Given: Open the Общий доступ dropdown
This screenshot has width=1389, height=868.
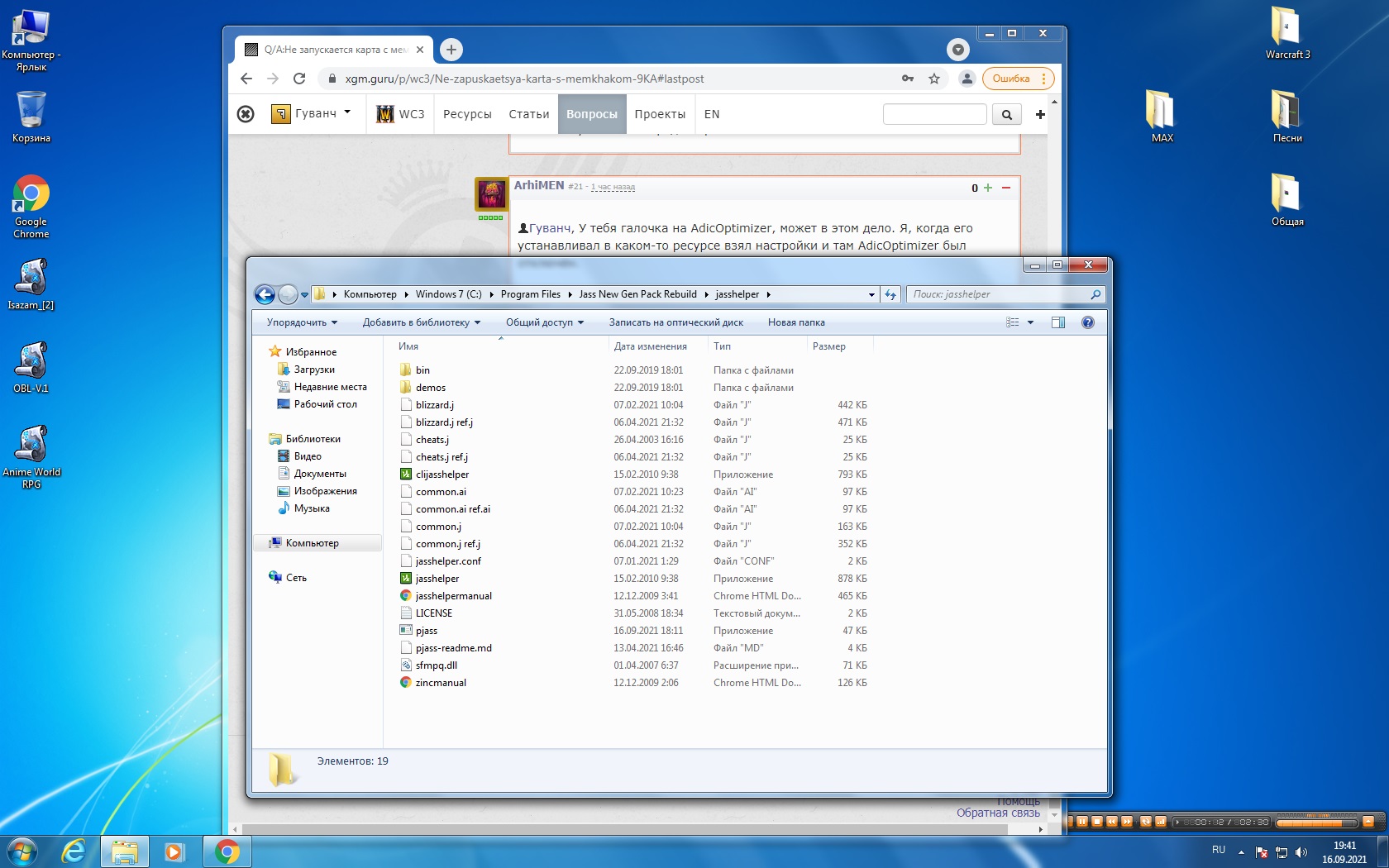Looking at the screenshot, I should click(x=545, y=322).
